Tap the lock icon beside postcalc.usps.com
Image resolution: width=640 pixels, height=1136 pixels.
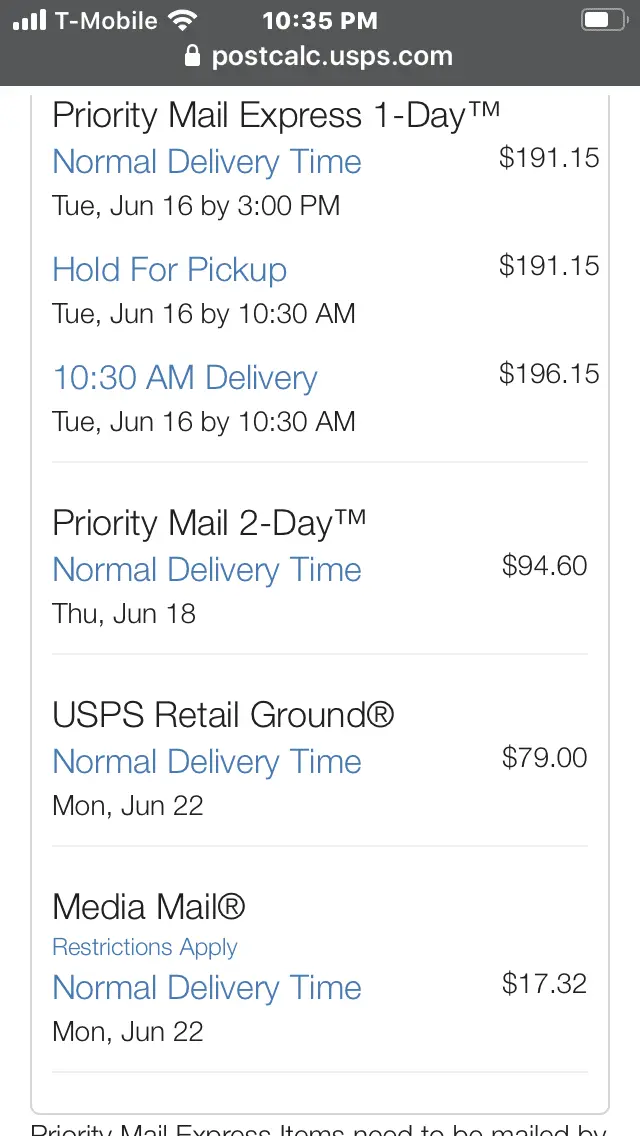(x=192, y=57)
